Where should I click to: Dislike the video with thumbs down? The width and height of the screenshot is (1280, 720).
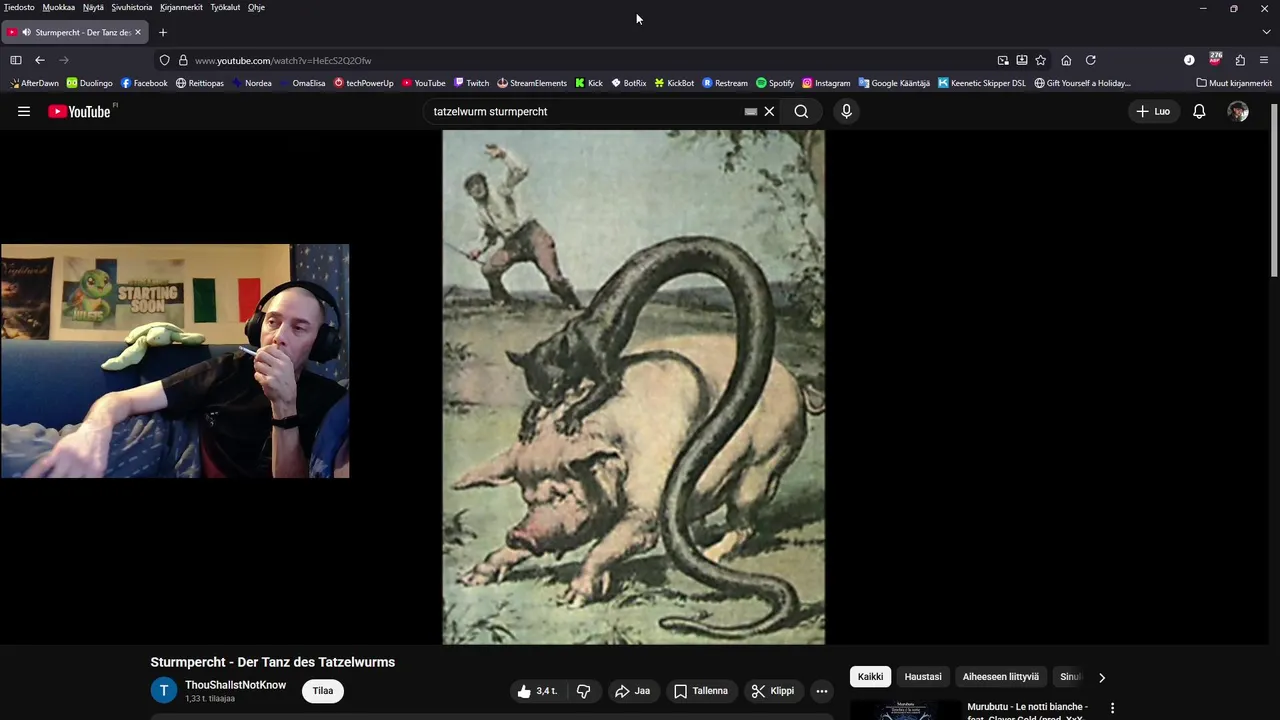583,691
